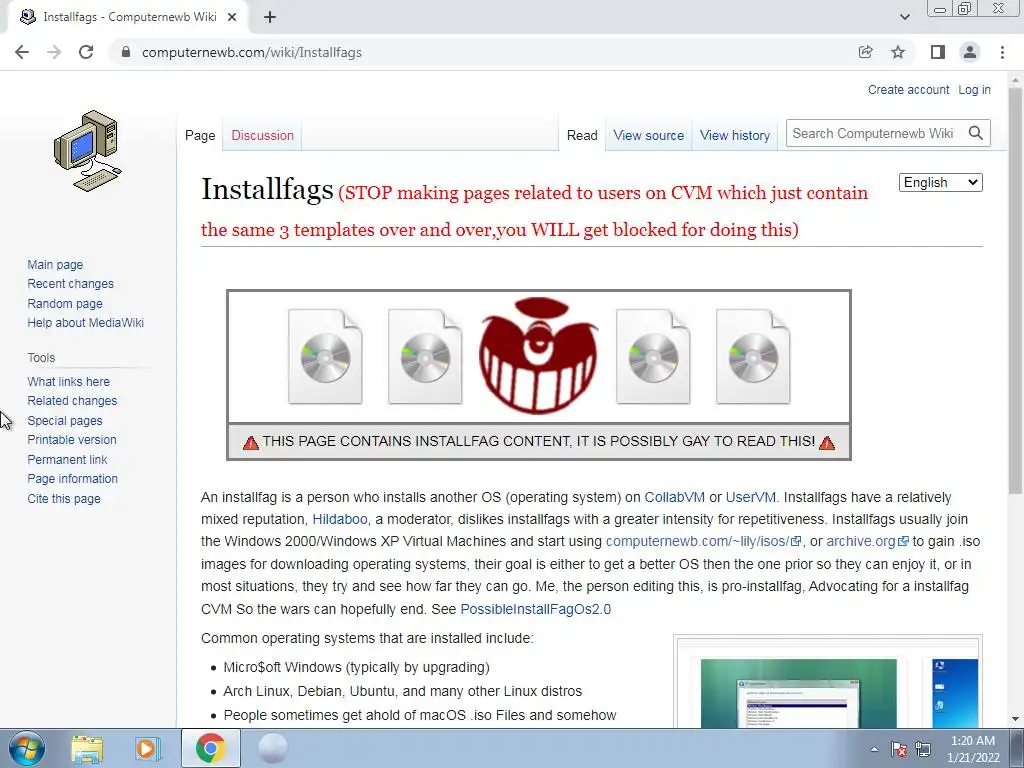This screenshot has width=1024, height=768.
Task: Open computernewb.com/~lily/isos/ external link
Action: (x=703, y=541)
